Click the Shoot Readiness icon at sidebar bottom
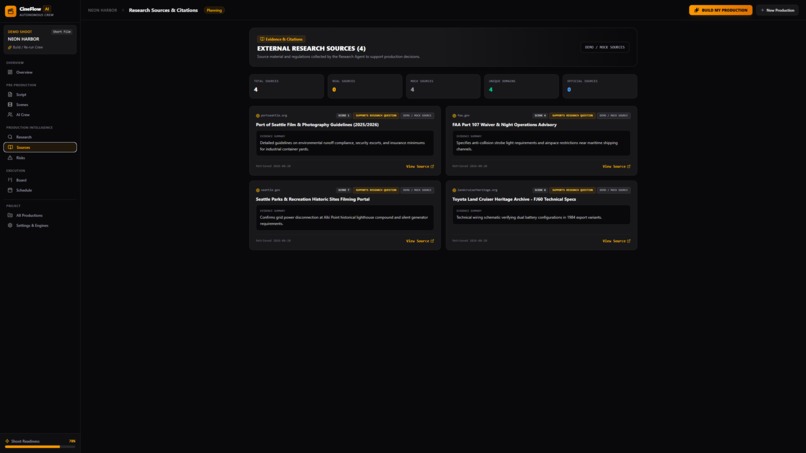This screenshot has height=453, width=806. click(7, 441)
